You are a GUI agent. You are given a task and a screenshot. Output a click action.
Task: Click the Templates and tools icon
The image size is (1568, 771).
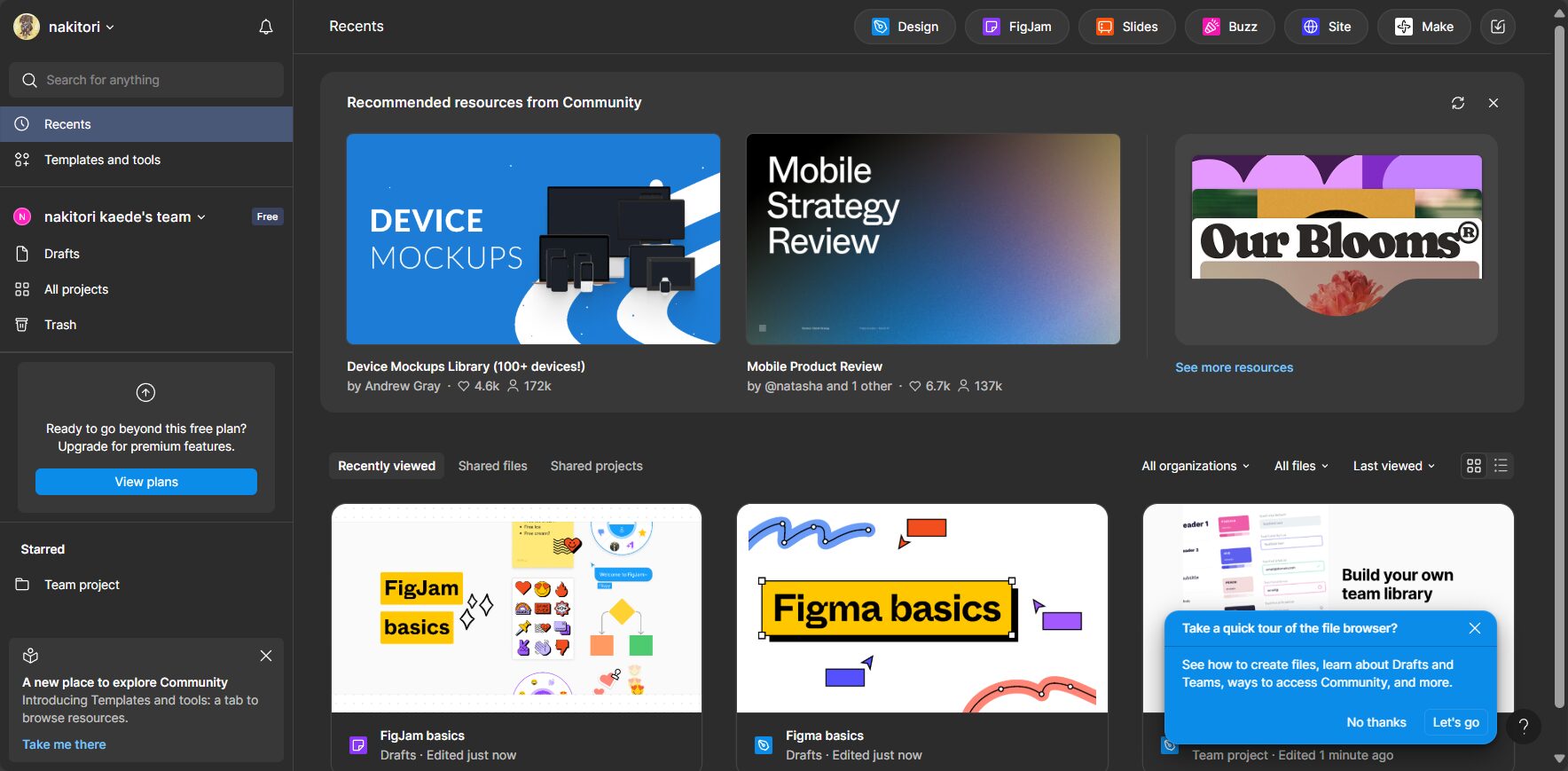[x=22, y=160]
